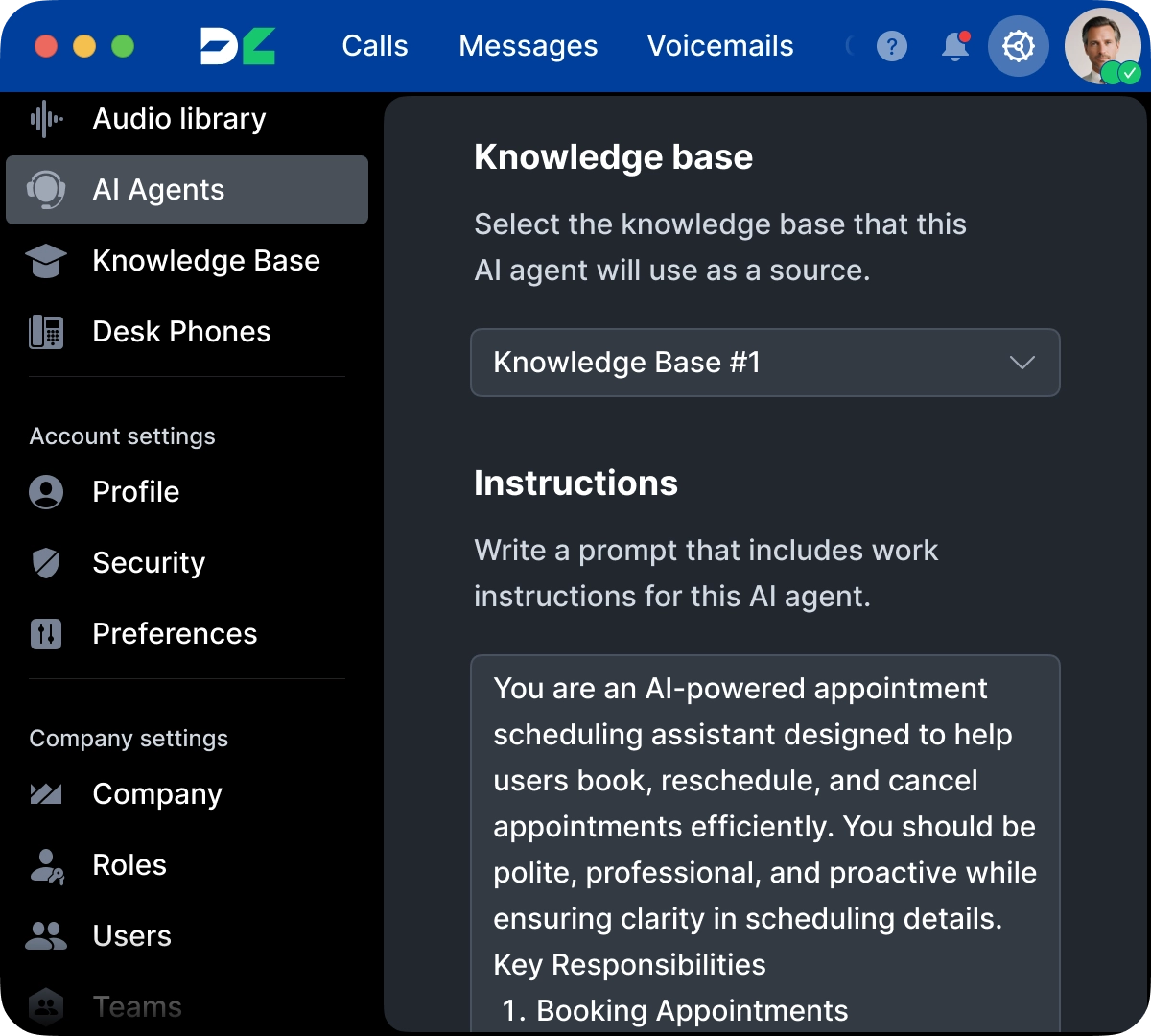Image resolution: width=1151 pixels, height=1036 pixels.
Task: Click the Profile person icon
Action: tap(44, 491)
